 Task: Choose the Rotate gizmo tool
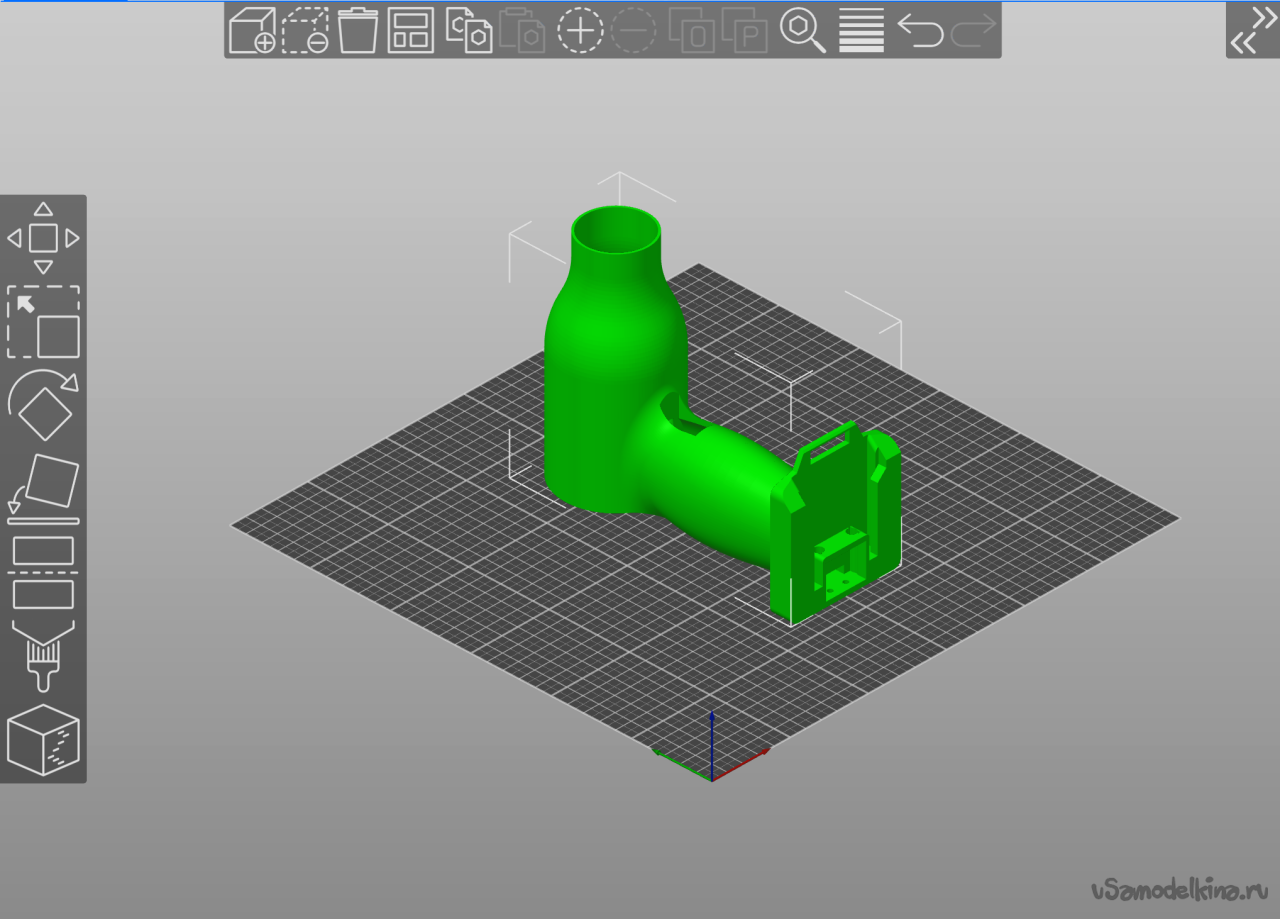click(43, 404)
